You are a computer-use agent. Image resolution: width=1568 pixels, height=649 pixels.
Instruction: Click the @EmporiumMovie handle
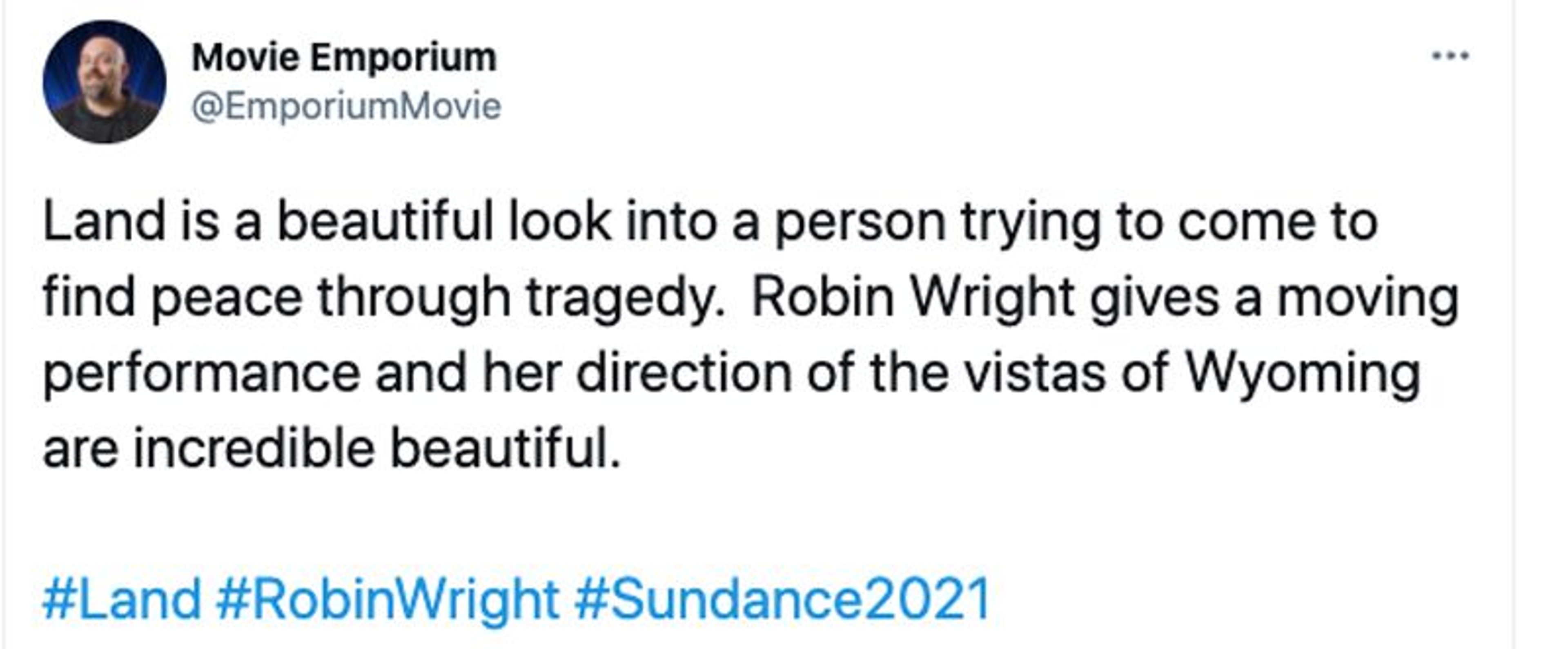(346, 106)
